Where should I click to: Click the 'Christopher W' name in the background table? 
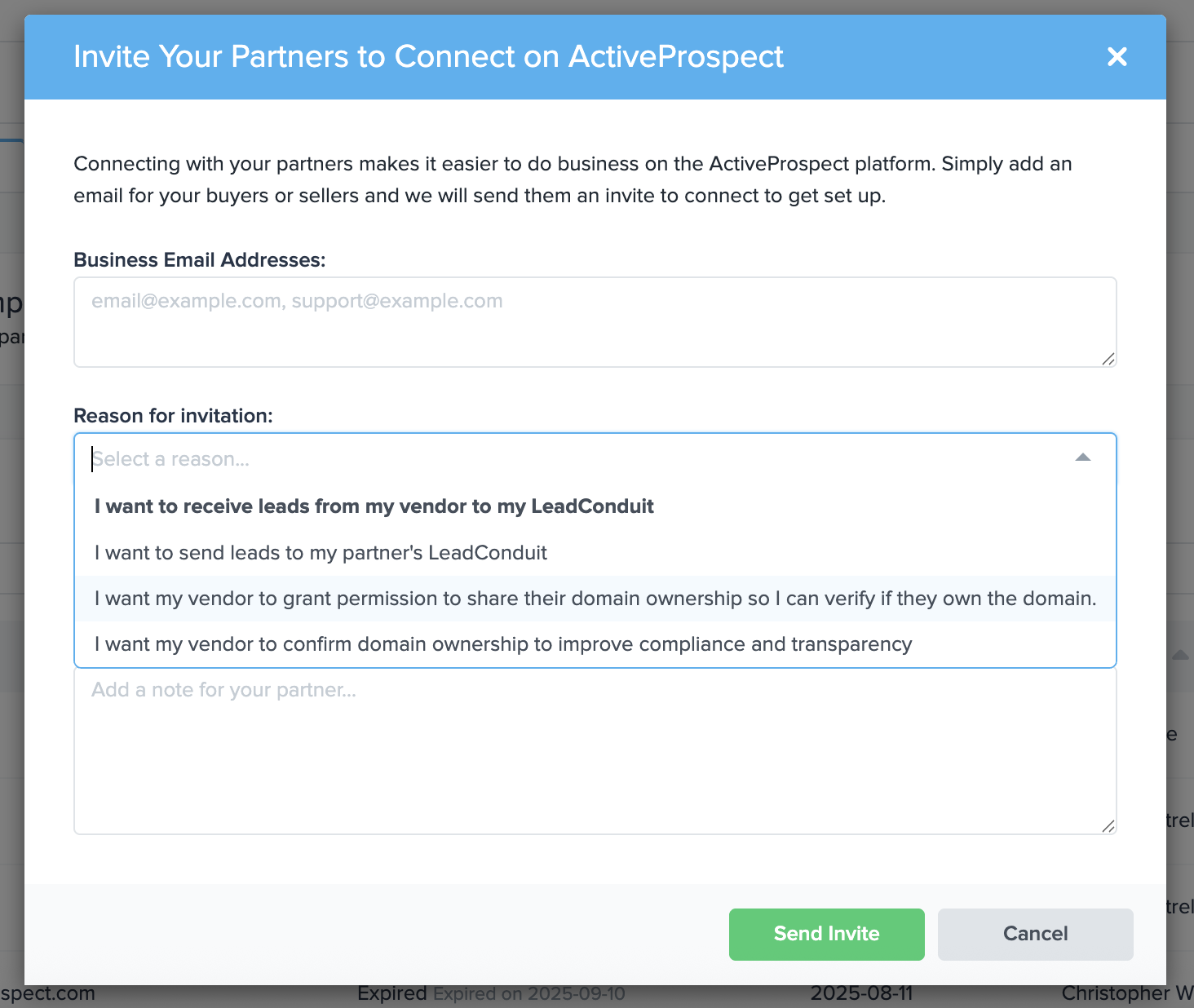pyautogui.click(x=1127, y=994)
